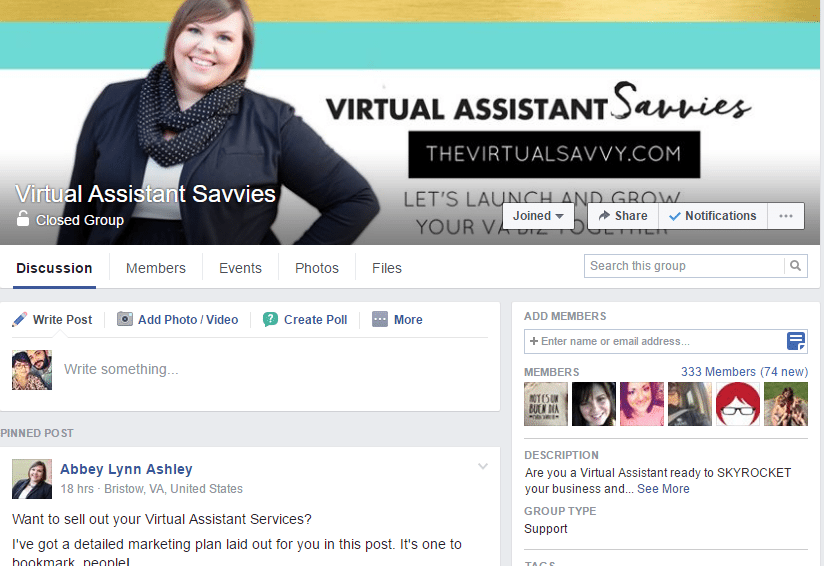This screenshot has height=566, width=824.
Task: Open the Files tab
Action: tap(387, 268)
